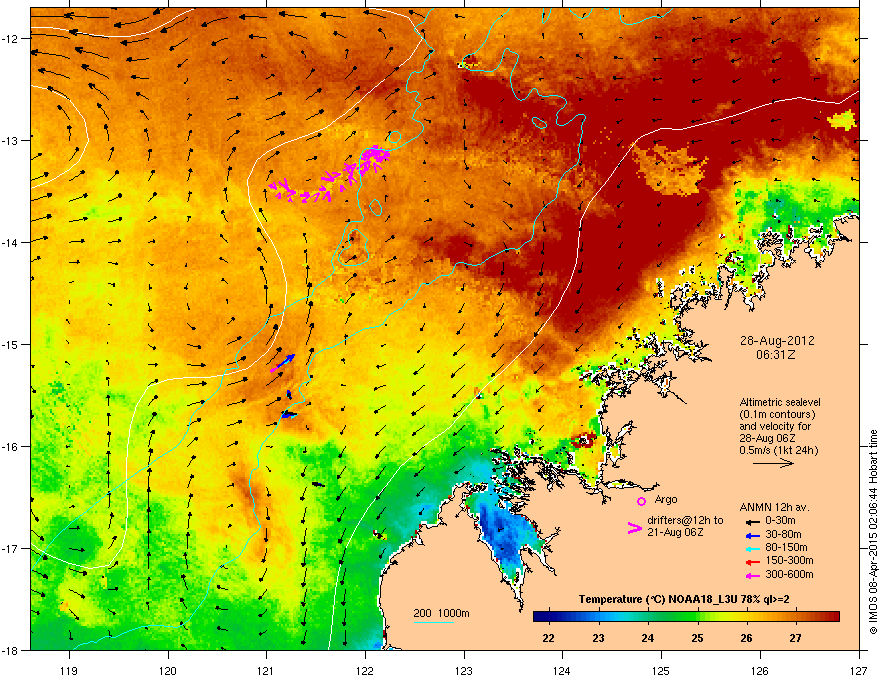Click the Temperature NOAA18_L3U title text

(684, 599)
